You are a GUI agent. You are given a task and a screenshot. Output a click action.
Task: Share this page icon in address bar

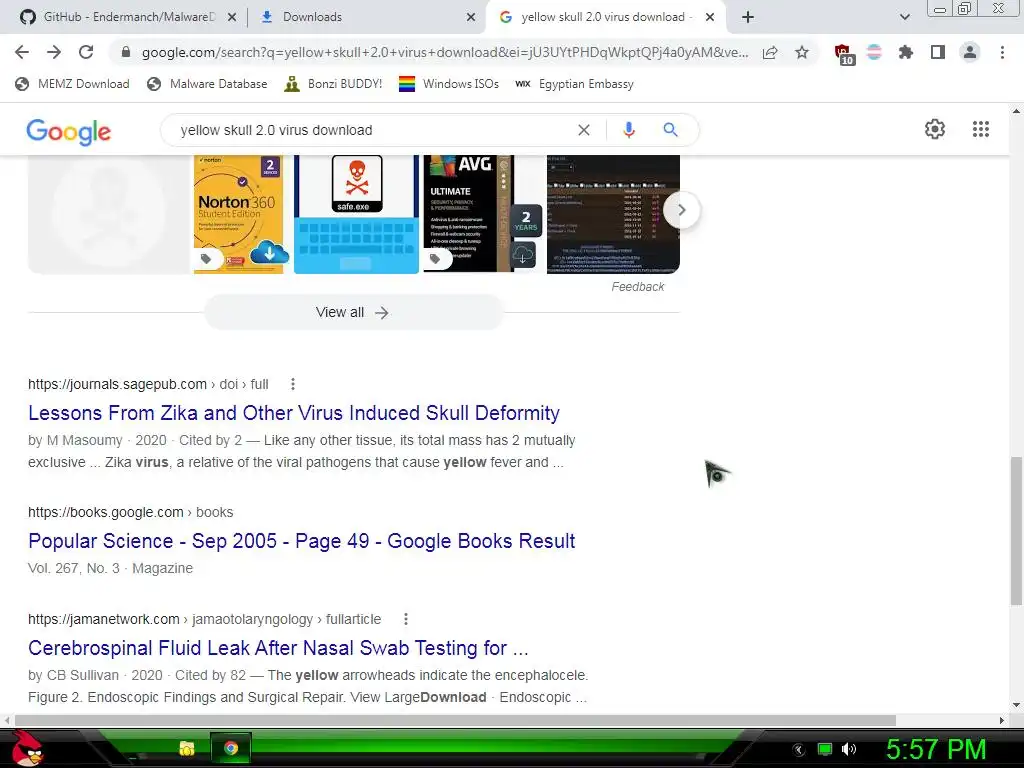tap(770, 52)
